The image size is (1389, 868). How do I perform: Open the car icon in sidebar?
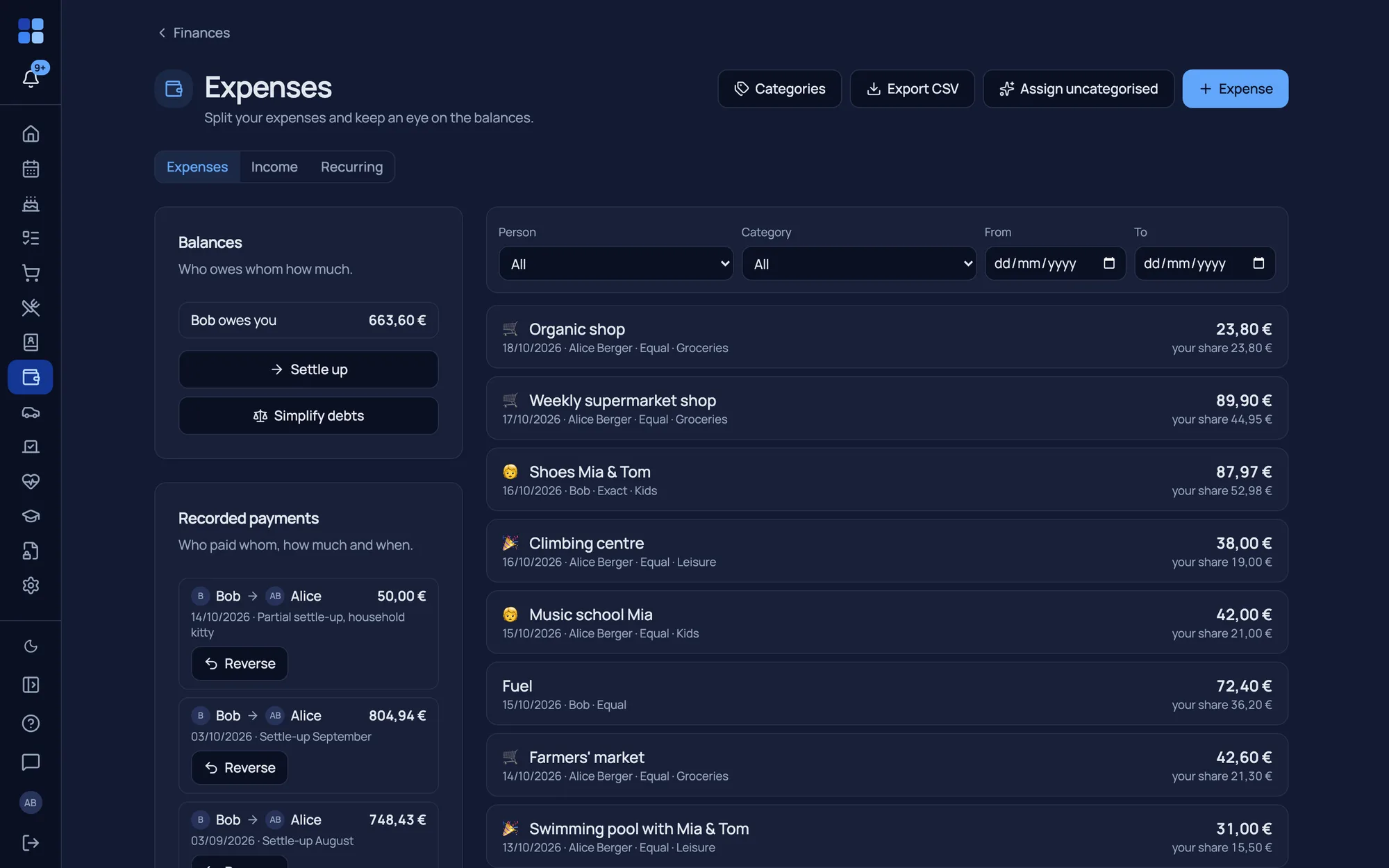31,412
